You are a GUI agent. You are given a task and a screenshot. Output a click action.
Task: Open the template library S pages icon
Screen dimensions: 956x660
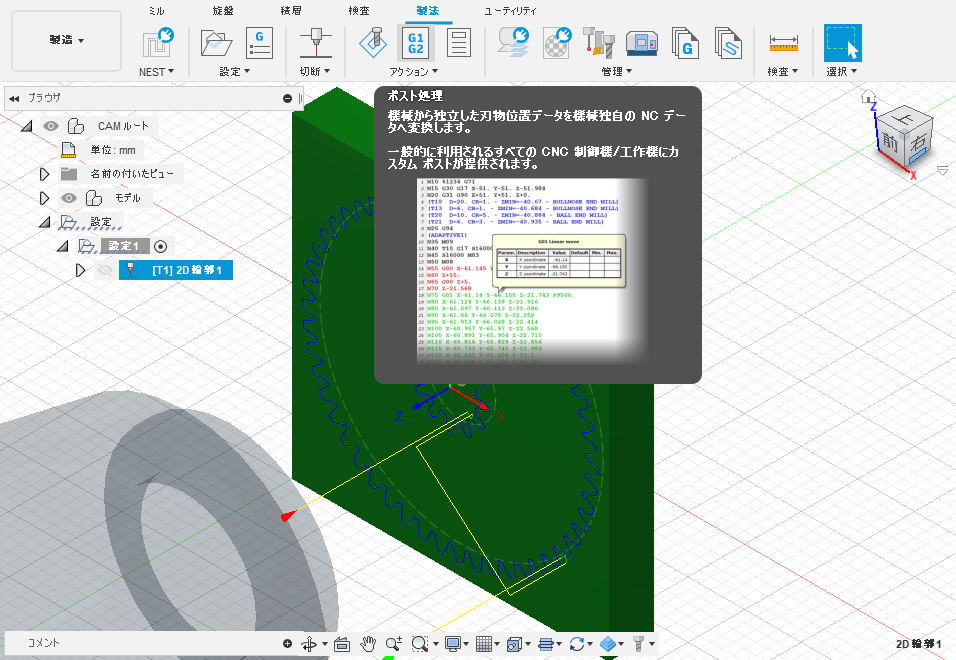tap(728, 43)
